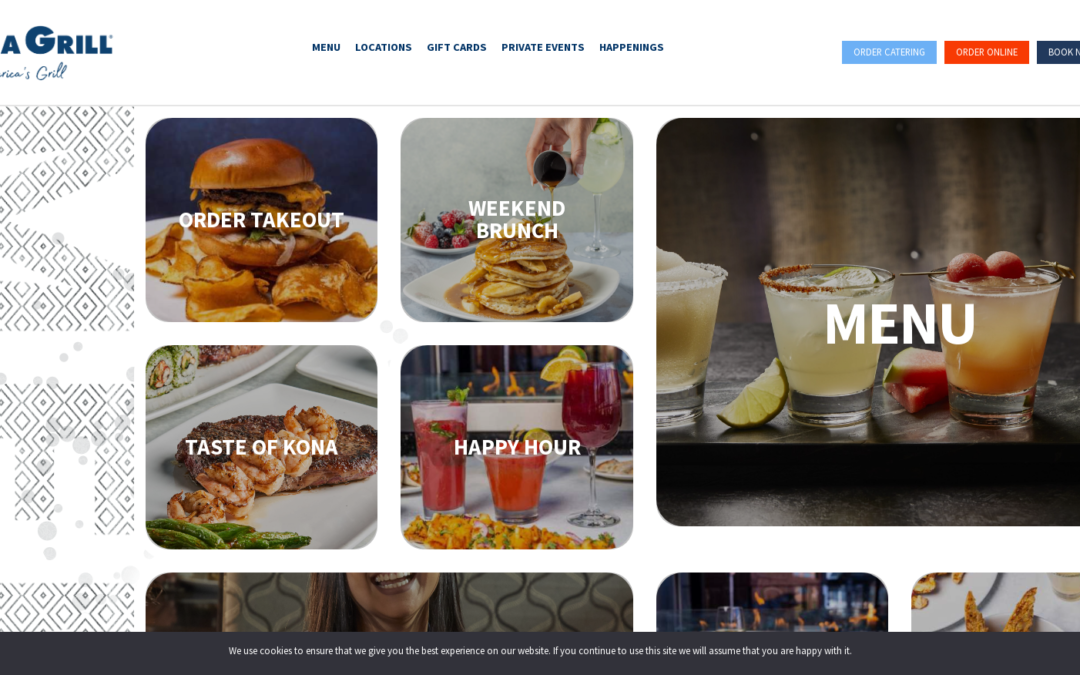Open the MENU navigation item
Viewport: 1080px width, 675px height.
pos(326,48)
